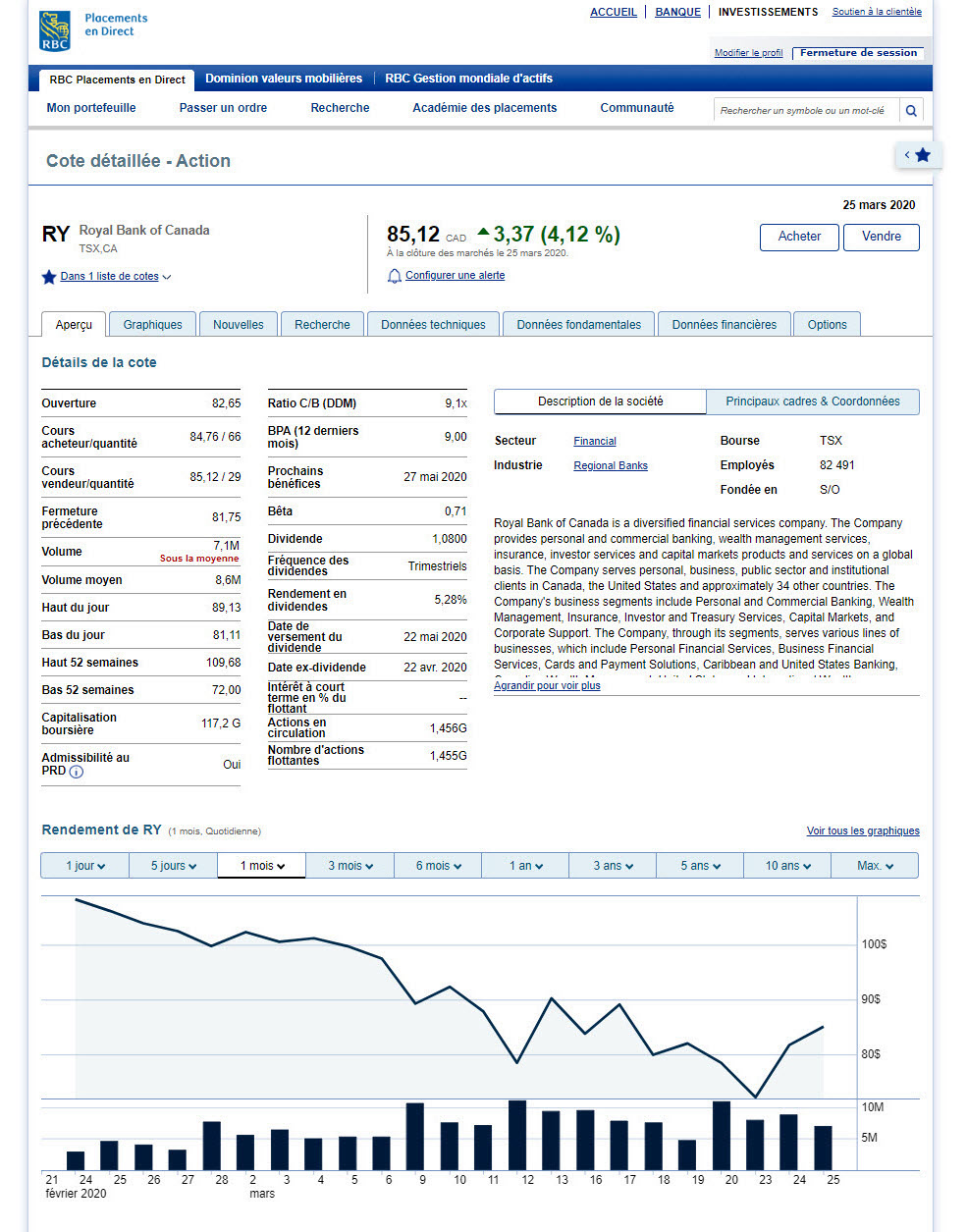Click the March 20 volume bar

pyautogui.click(x=722, y=1136)
